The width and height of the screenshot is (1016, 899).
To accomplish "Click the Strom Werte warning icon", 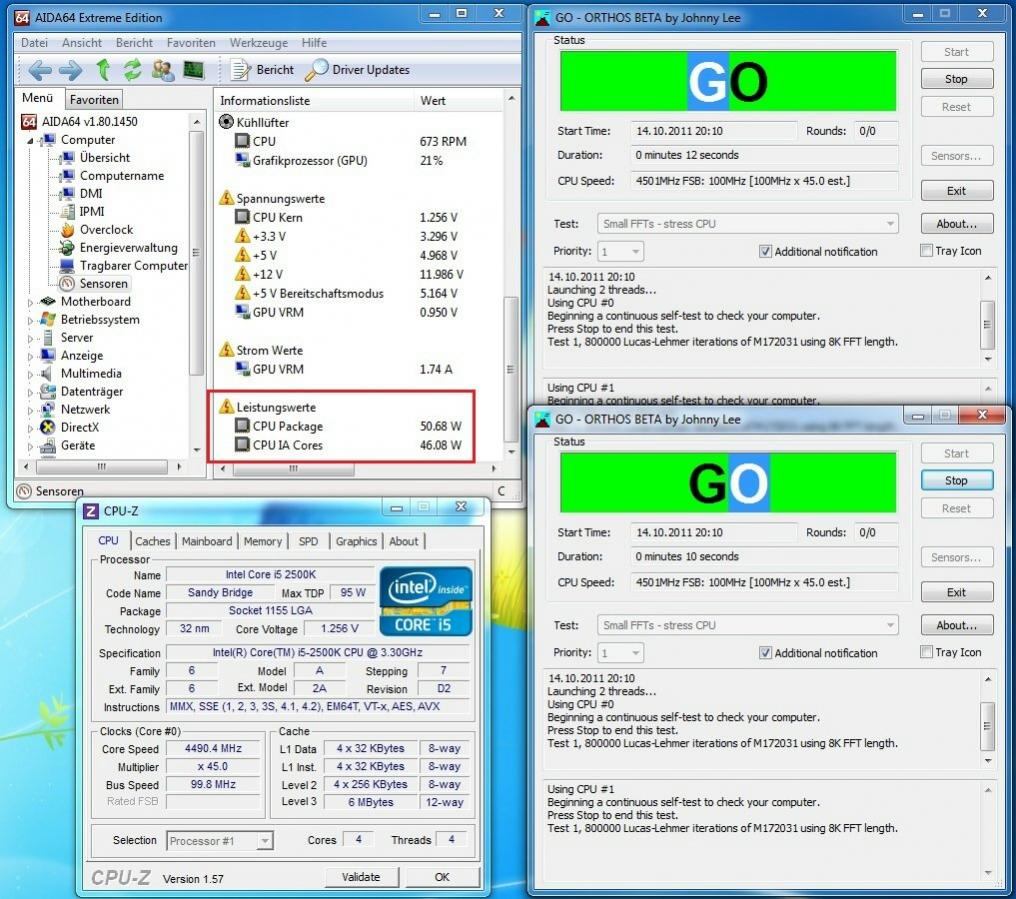I will click(x=226, y=349).
